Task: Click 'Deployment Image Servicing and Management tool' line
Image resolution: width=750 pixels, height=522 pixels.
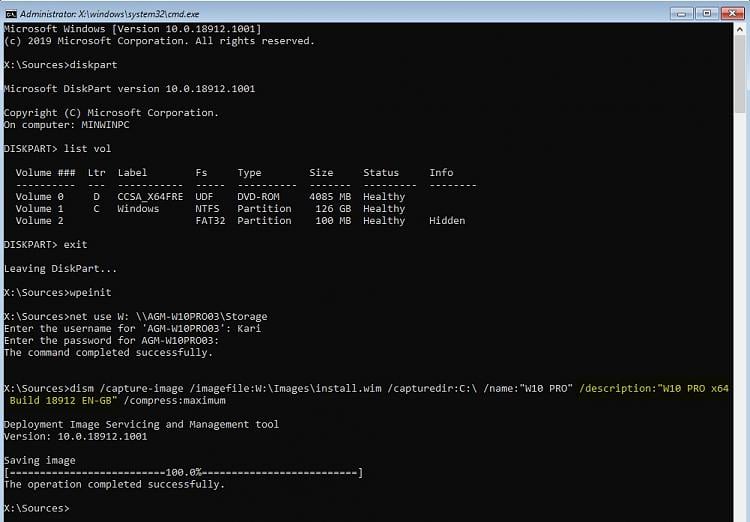Action: pyautogui.click(x=141, y=424)
